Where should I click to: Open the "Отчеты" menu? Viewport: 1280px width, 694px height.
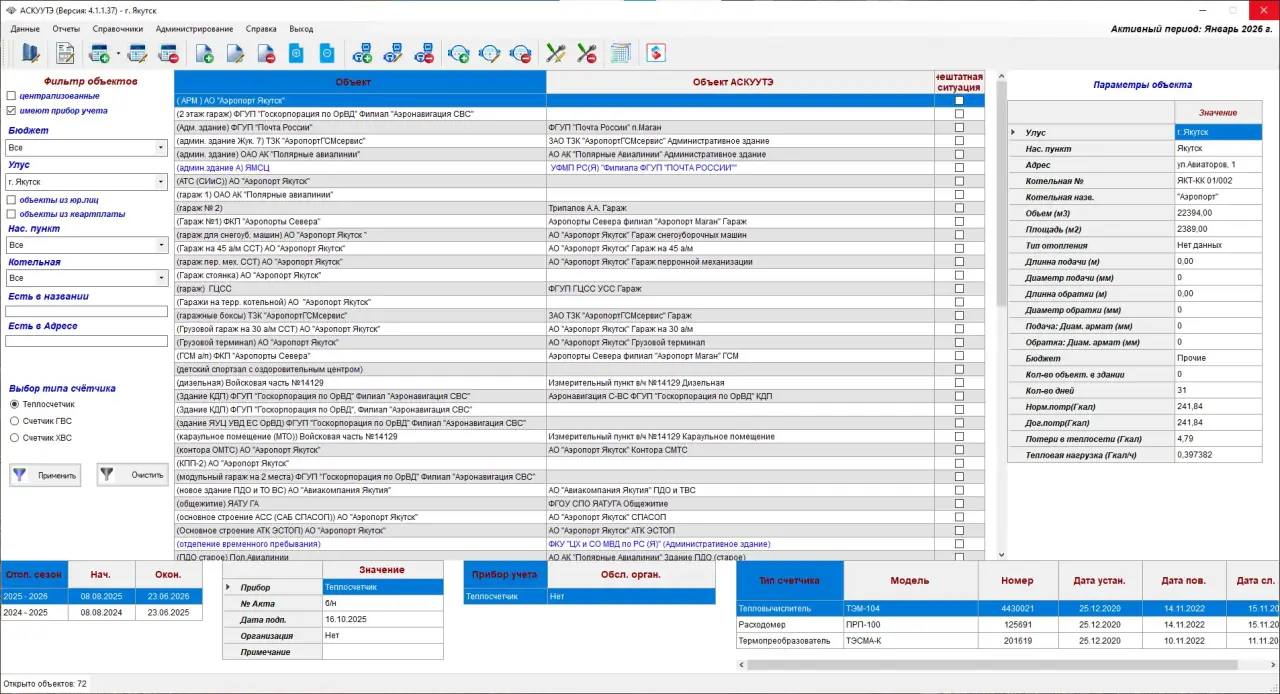click(x=66, y=29)
